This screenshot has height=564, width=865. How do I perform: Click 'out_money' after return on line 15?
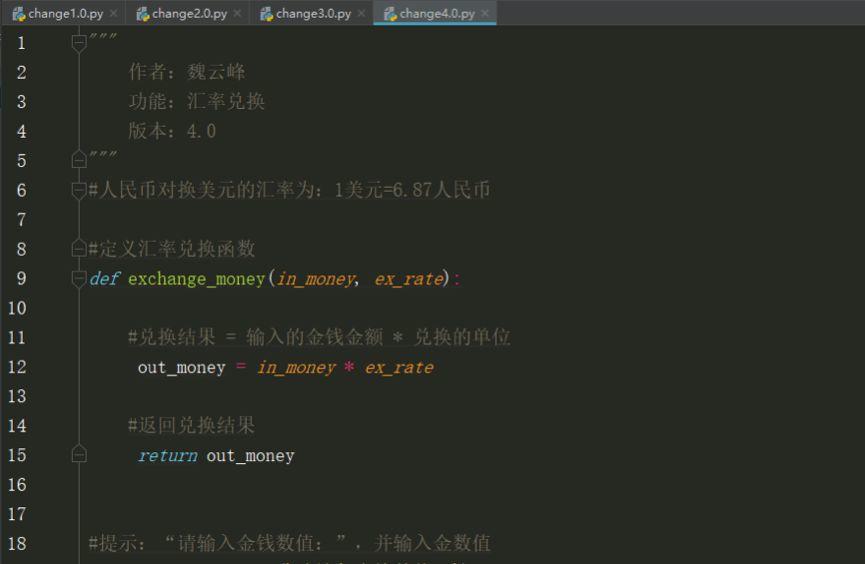[250, 456]
